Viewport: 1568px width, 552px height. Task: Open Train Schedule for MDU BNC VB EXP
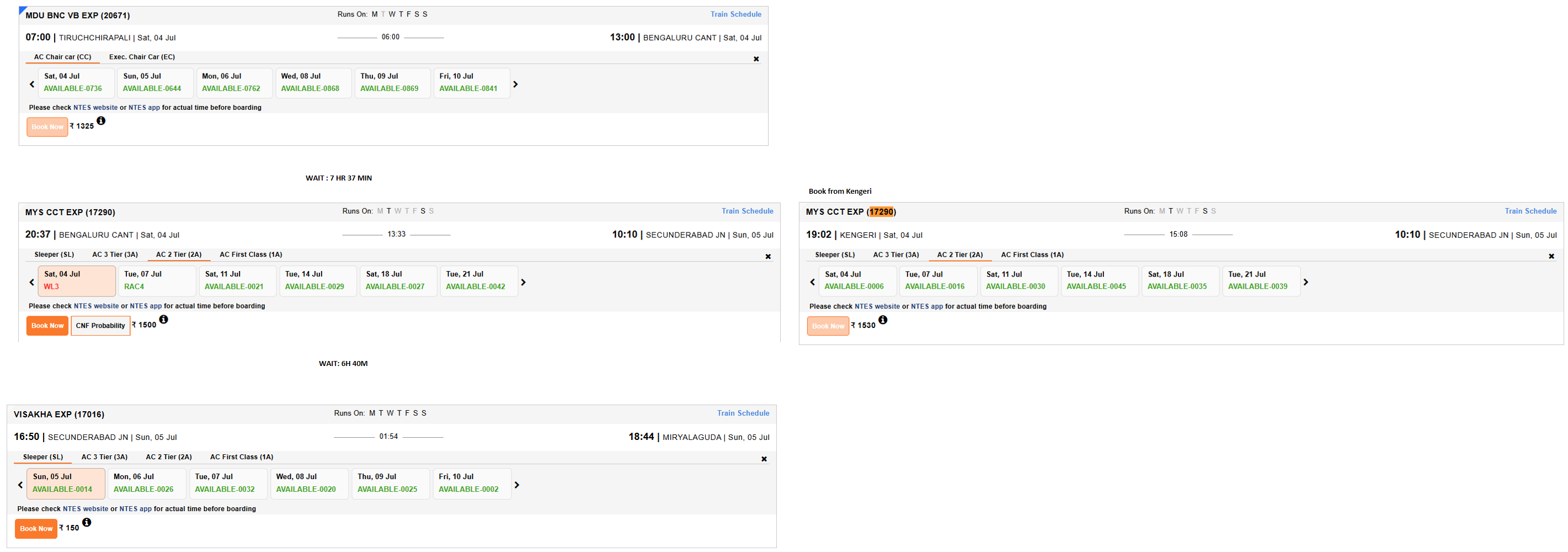click(x=735, y=14)
